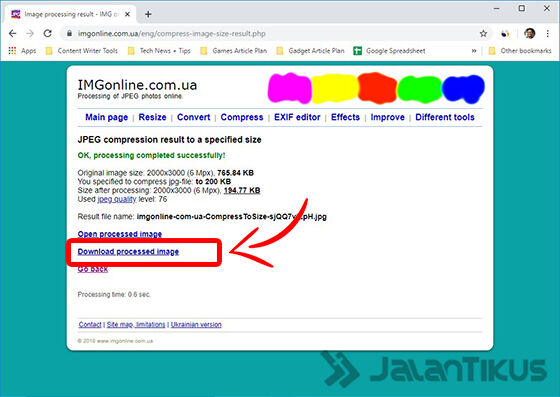Screen dimensions: 560x397
Task: Click the Go back link
Action: pyautogui.click(x=93, y=269)
